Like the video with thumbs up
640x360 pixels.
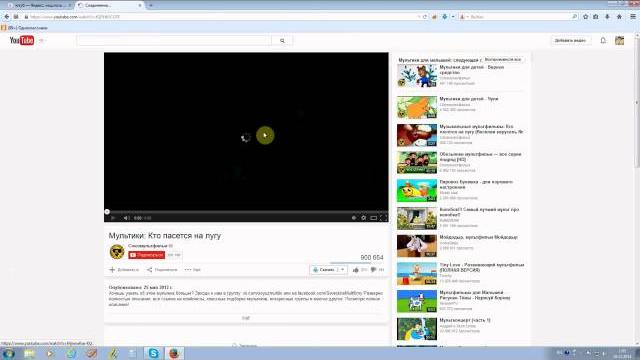(x=356, y=270)
